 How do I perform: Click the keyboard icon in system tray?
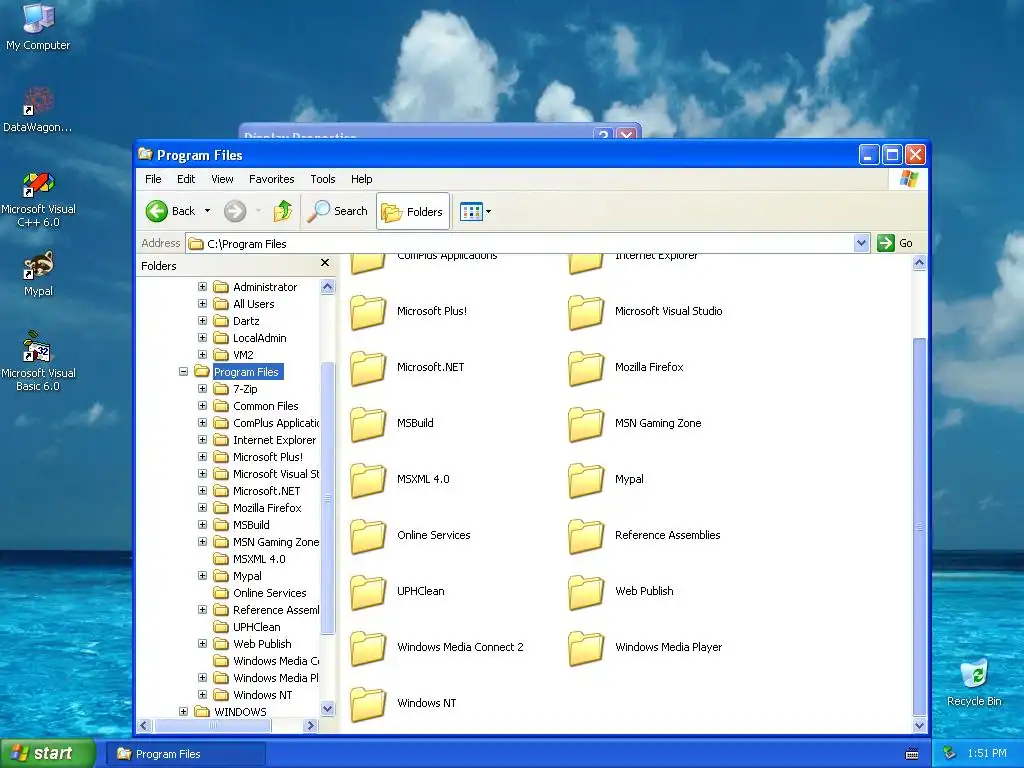click(x=912, y=754)
